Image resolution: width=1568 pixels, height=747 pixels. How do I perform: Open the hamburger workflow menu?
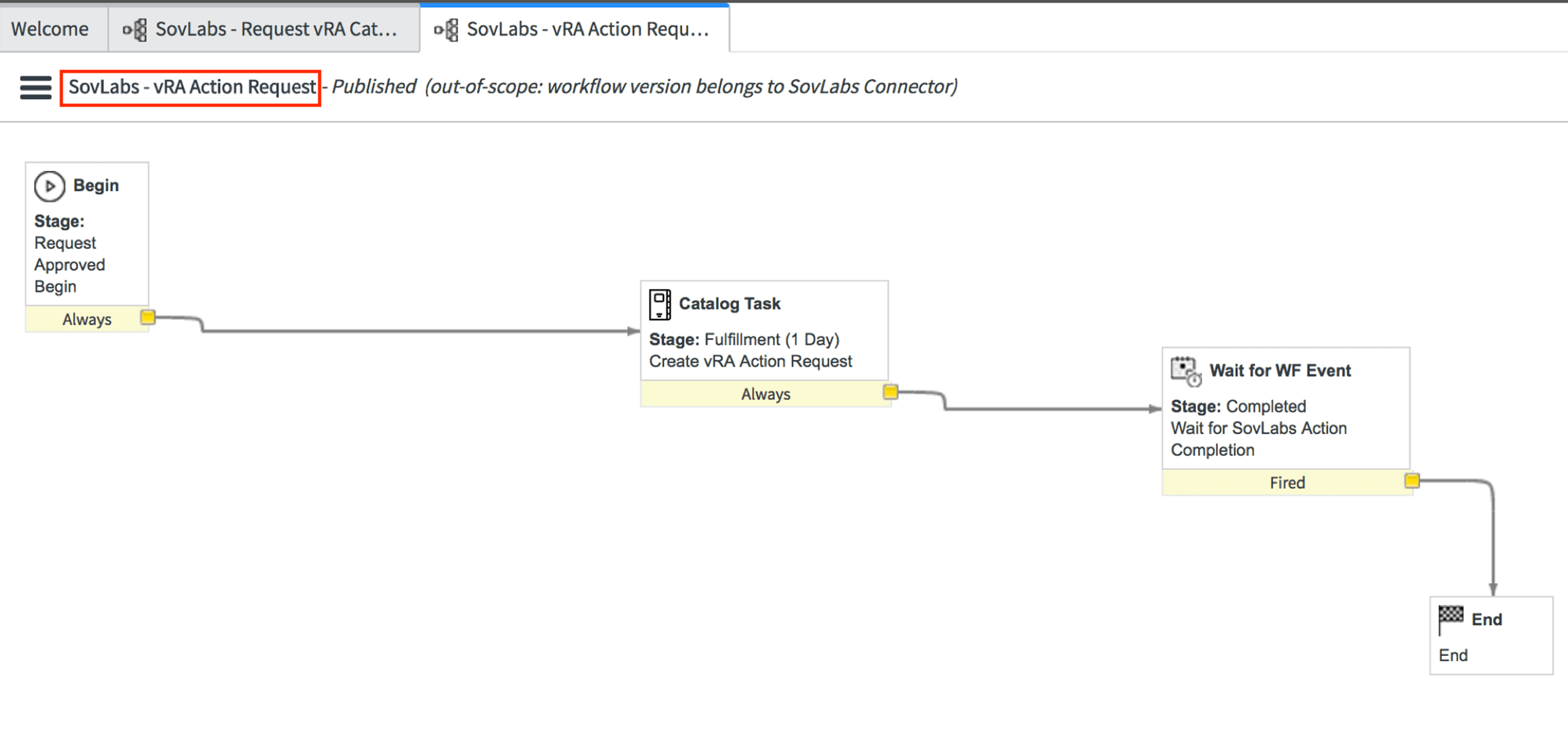click(36, 87)
